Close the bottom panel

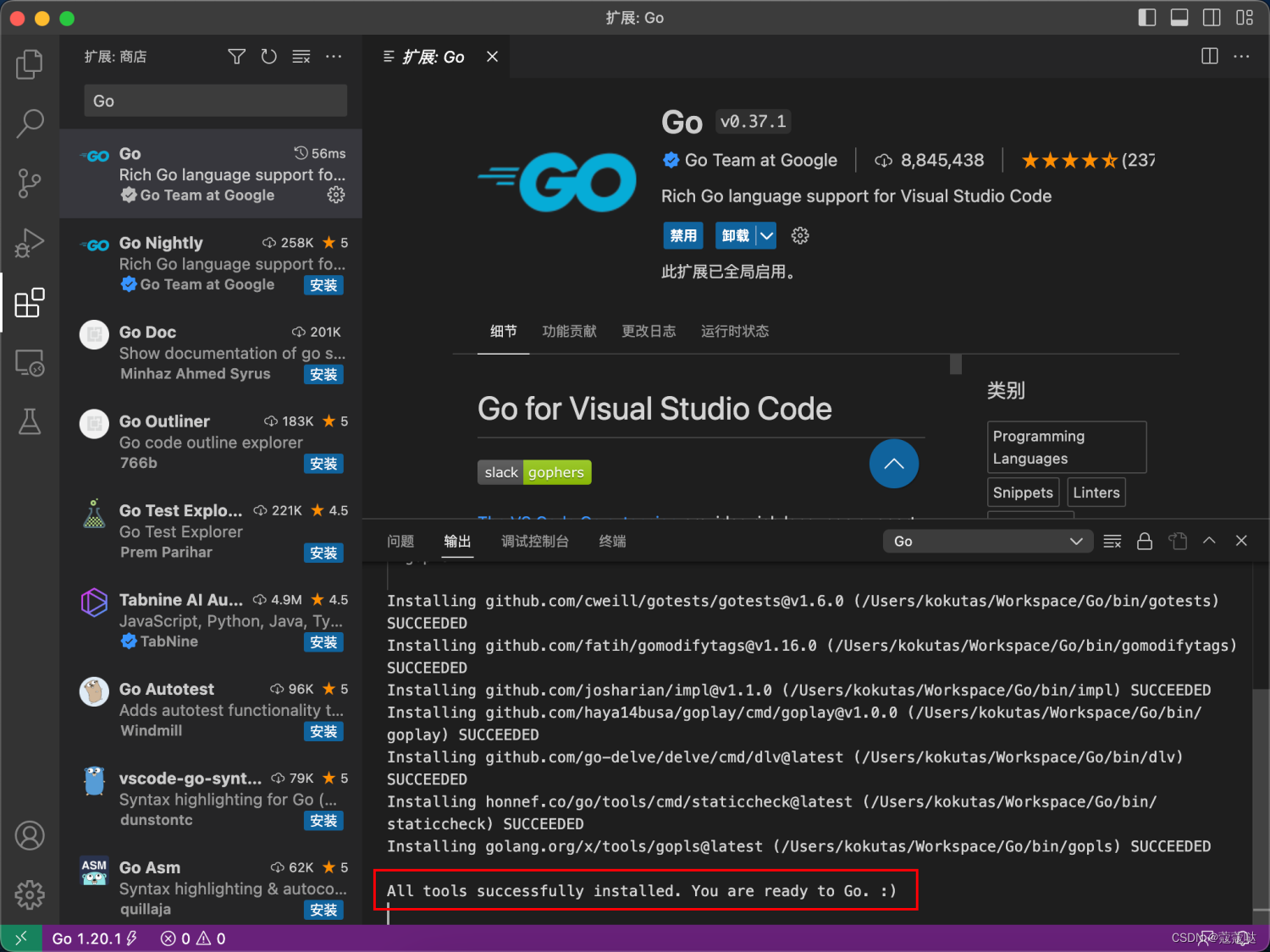click(1241, 541)
